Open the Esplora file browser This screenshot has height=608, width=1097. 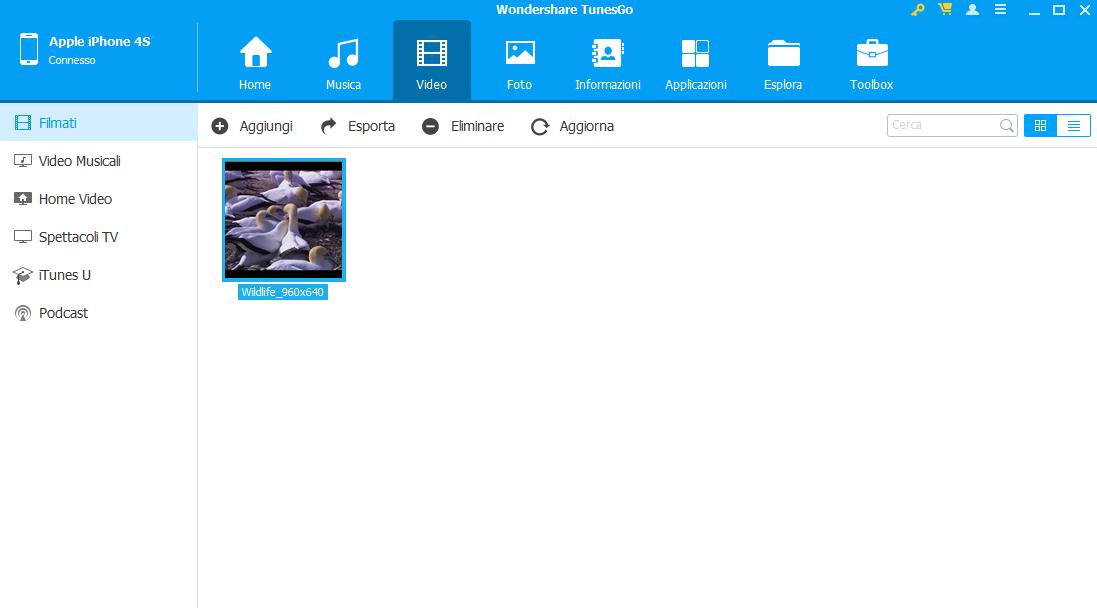point(783,62)
